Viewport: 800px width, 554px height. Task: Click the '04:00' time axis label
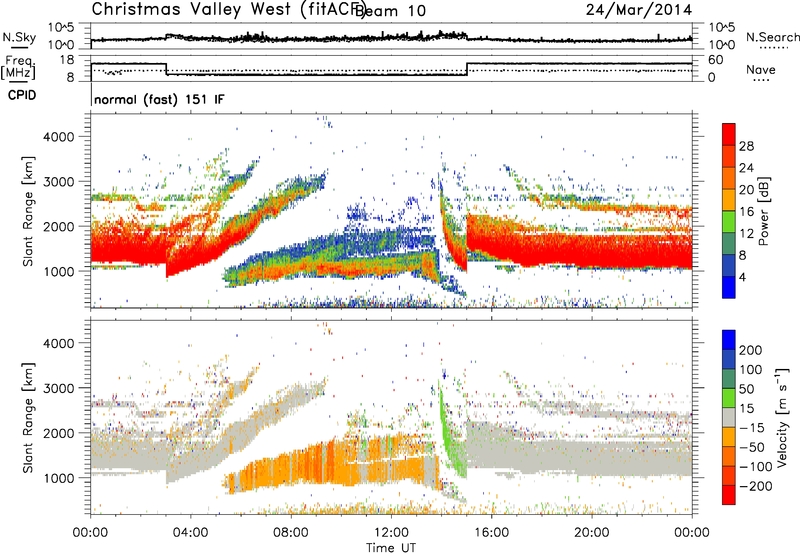190,533
